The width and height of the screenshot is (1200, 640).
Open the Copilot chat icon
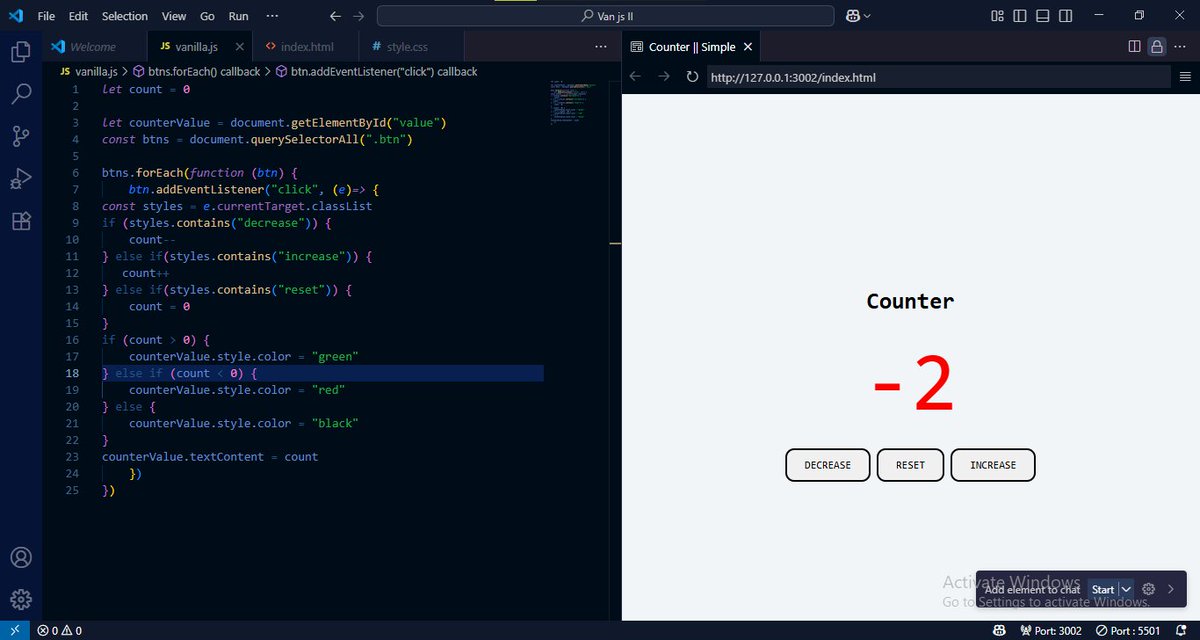click(853, 16)
